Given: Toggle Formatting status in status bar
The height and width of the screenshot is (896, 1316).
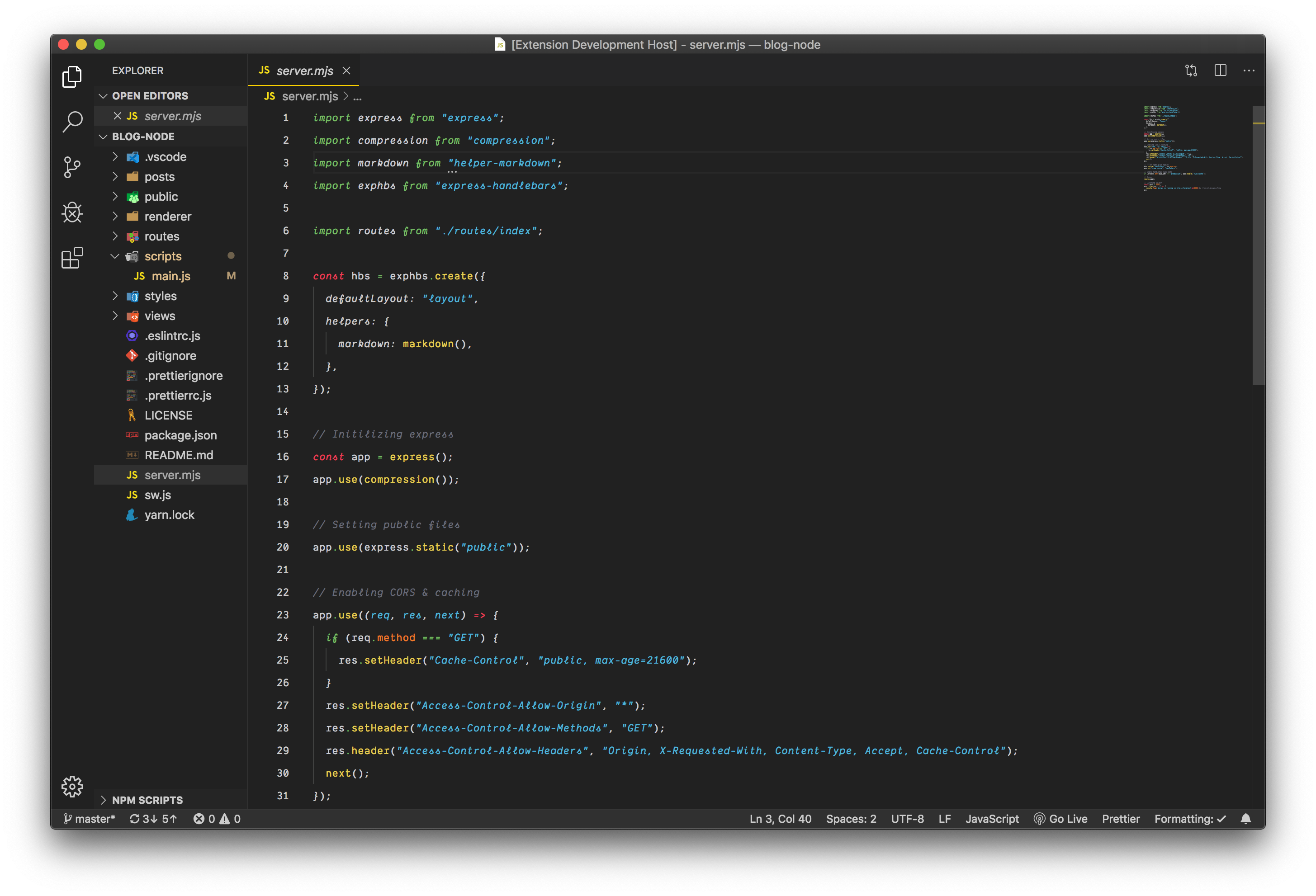Looking at the screenshot, I should tap(1190, 819).
